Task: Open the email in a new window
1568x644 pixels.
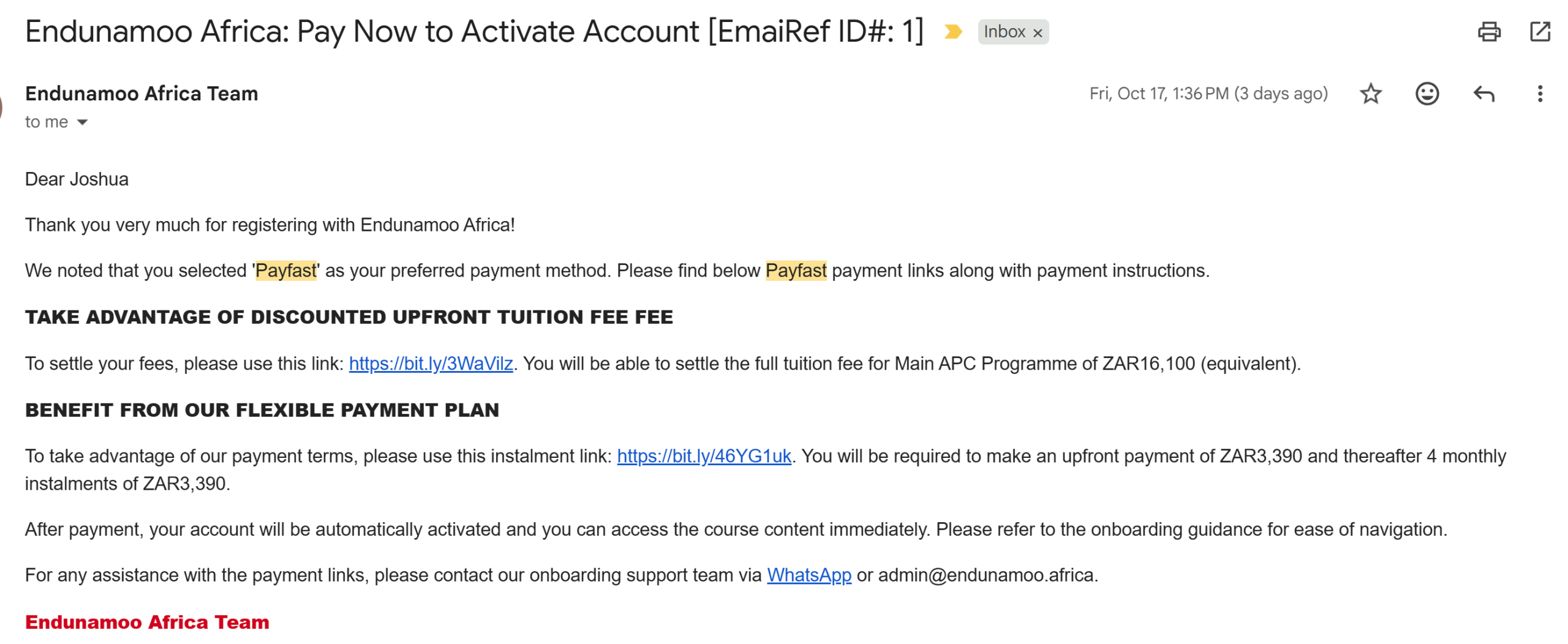Action: click(1539, 31)
